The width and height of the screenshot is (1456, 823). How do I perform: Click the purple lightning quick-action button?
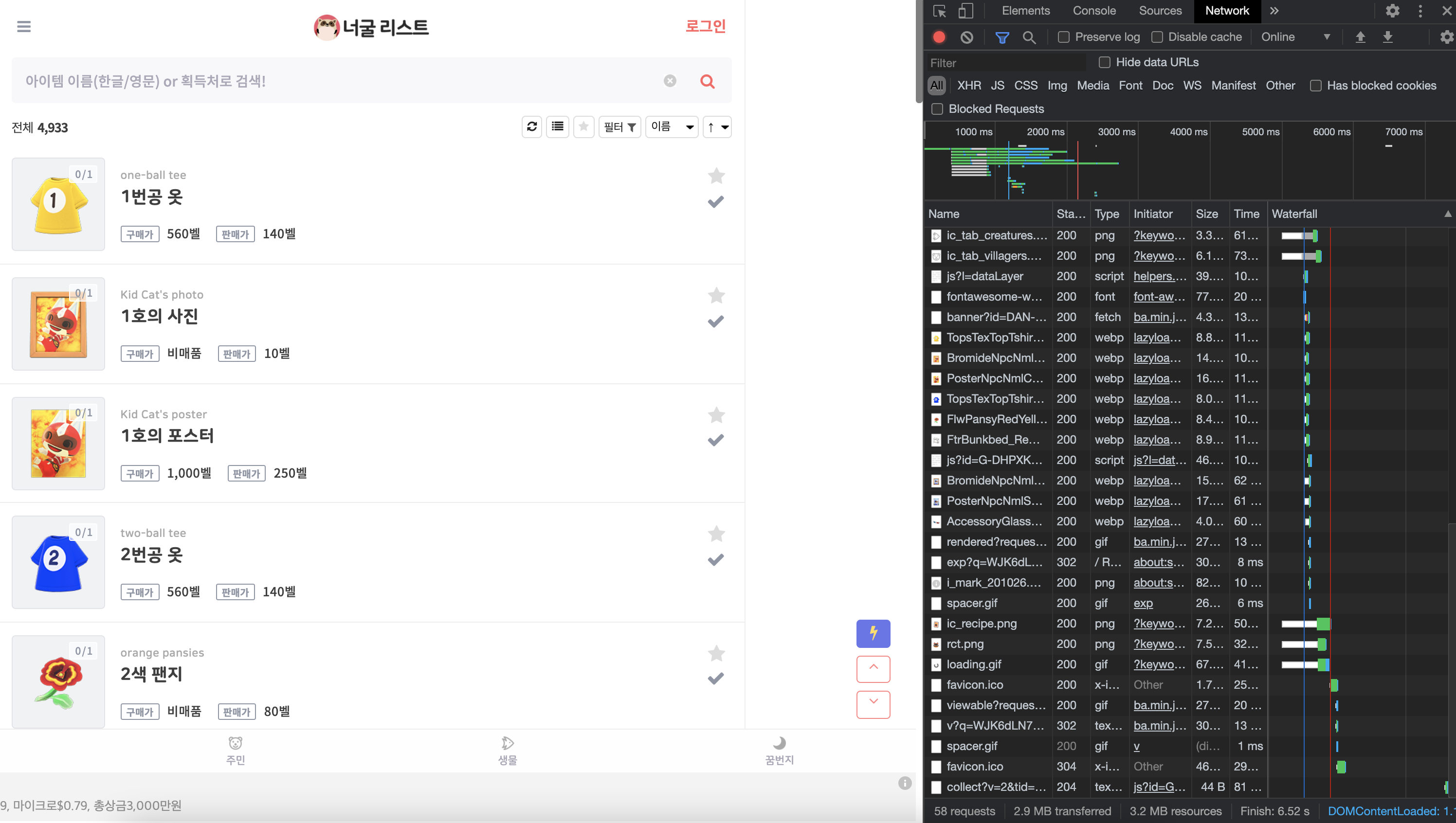[873, 633]
